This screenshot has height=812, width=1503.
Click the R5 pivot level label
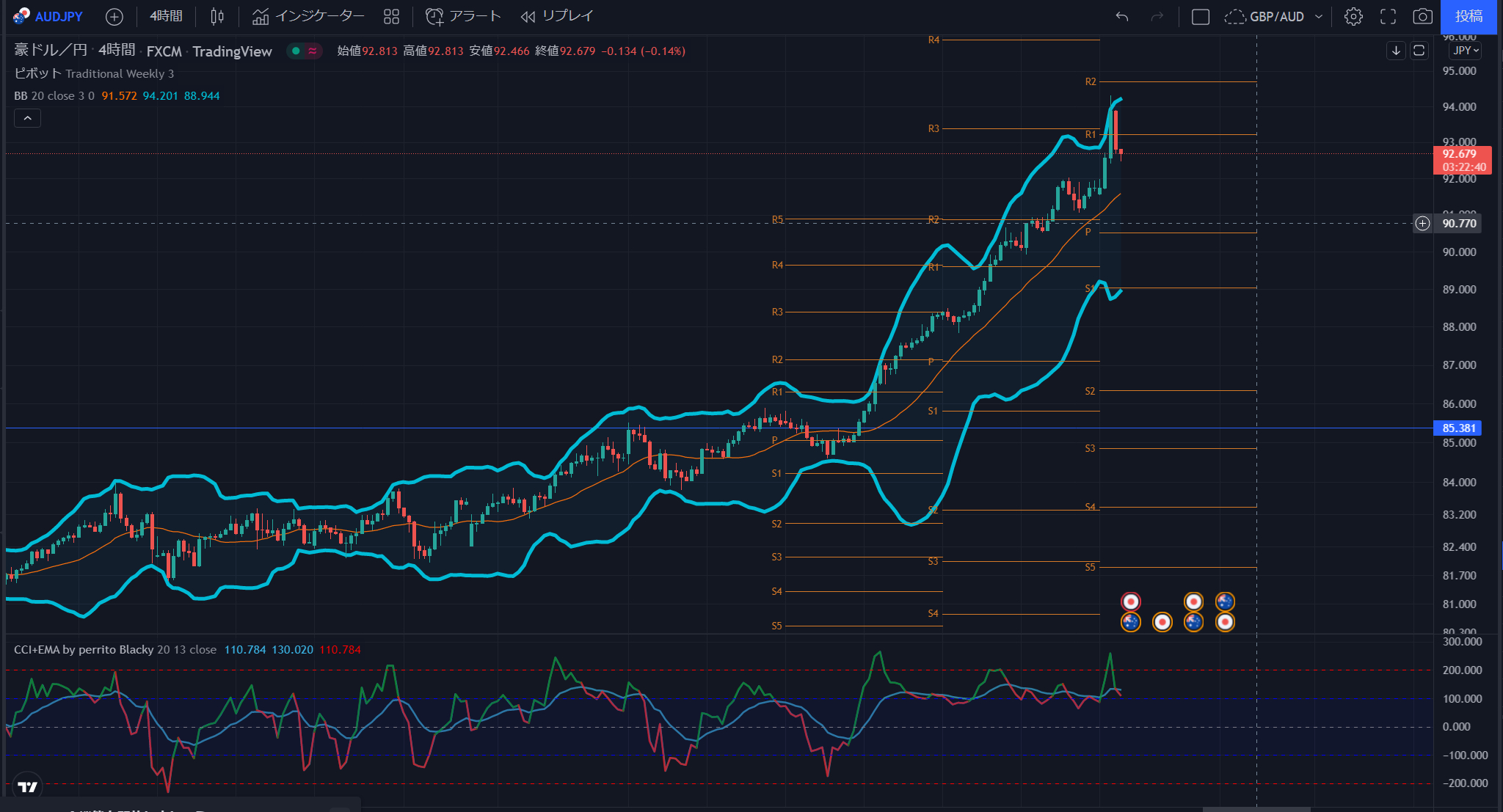click(x=777, y=219)
